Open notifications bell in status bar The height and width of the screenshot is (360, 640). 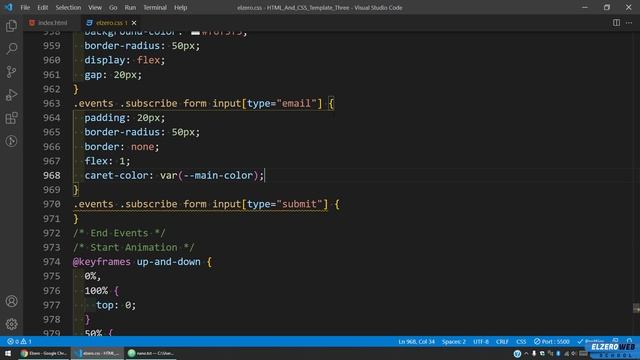click(x=629, y=340)
